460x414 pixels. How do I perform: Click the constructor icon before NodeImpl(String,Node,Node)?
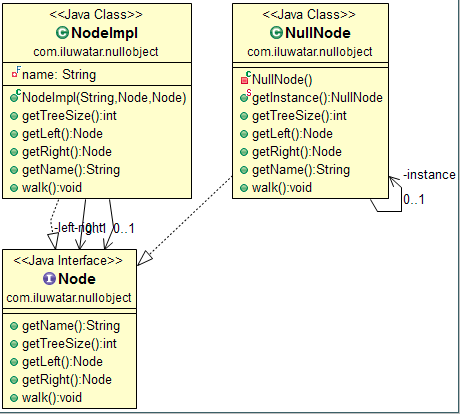point(15,96)
